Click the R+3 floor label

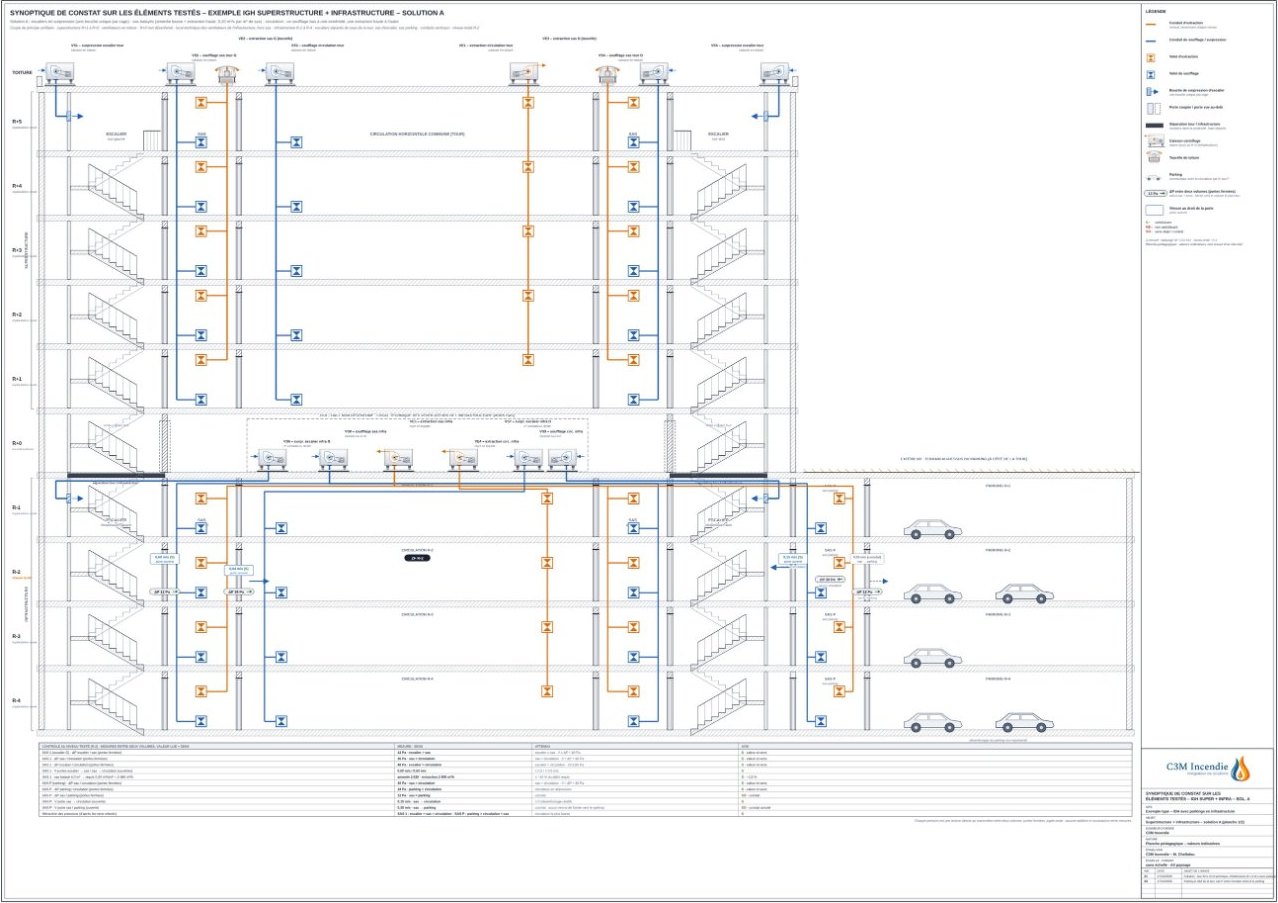point(17,250)
